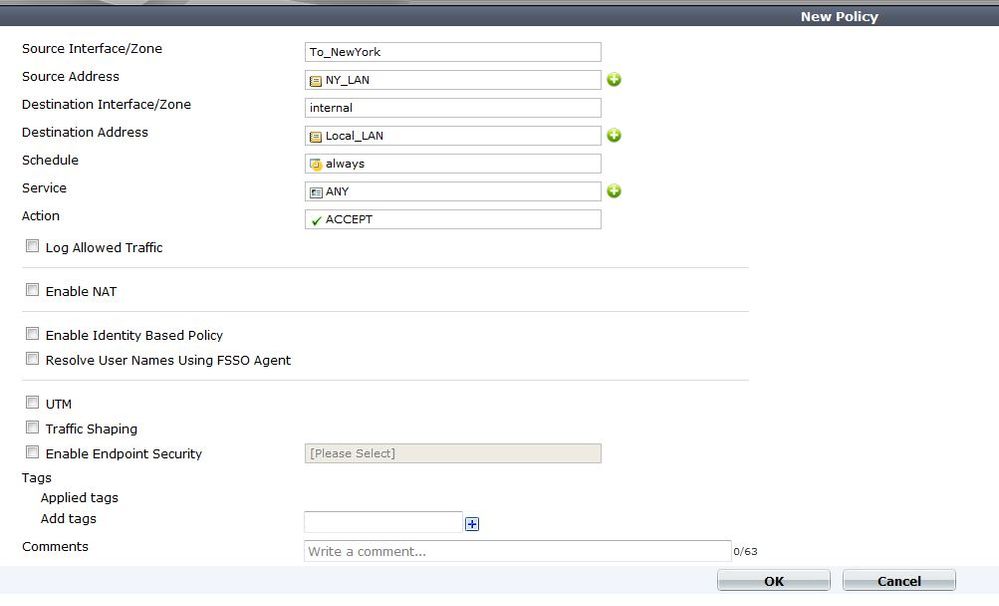Check Enable Identity Based Policy
The image size is (999, 606).
33,335
